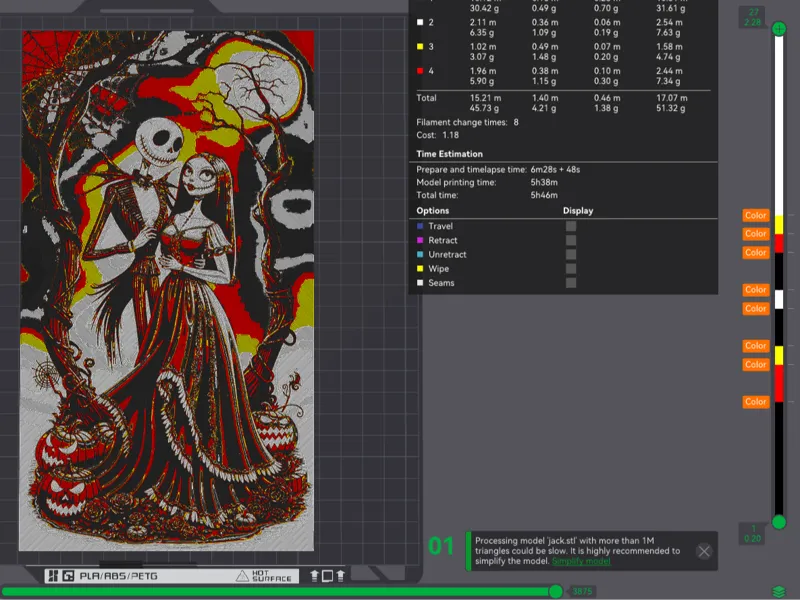Screen dimensions: 800x600
Task: Select the Model printing time 5h38m
Action: point(544,182)
